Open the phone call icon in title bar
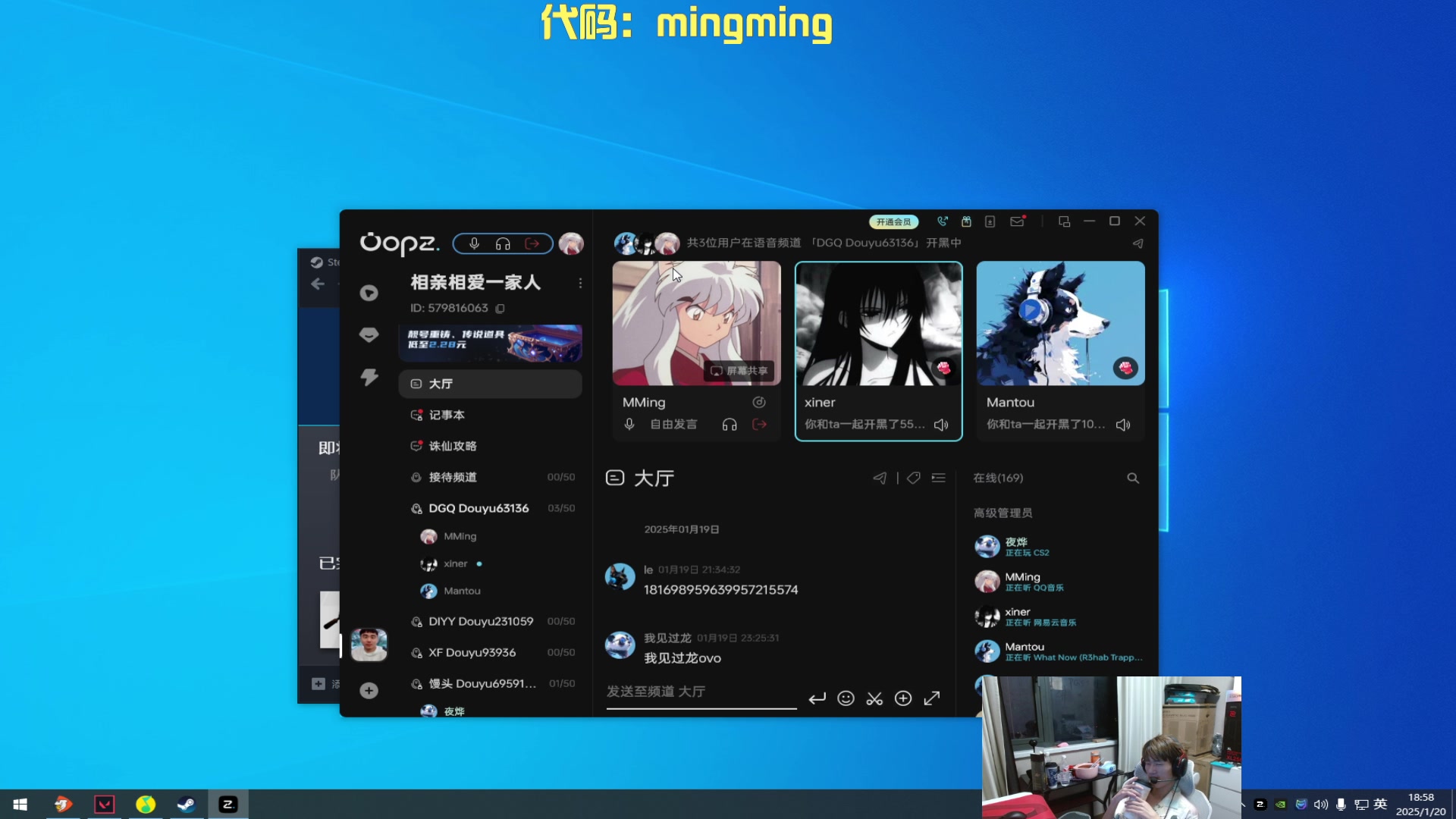Viewport: 1456px width, 819px height. coord(942,221)
